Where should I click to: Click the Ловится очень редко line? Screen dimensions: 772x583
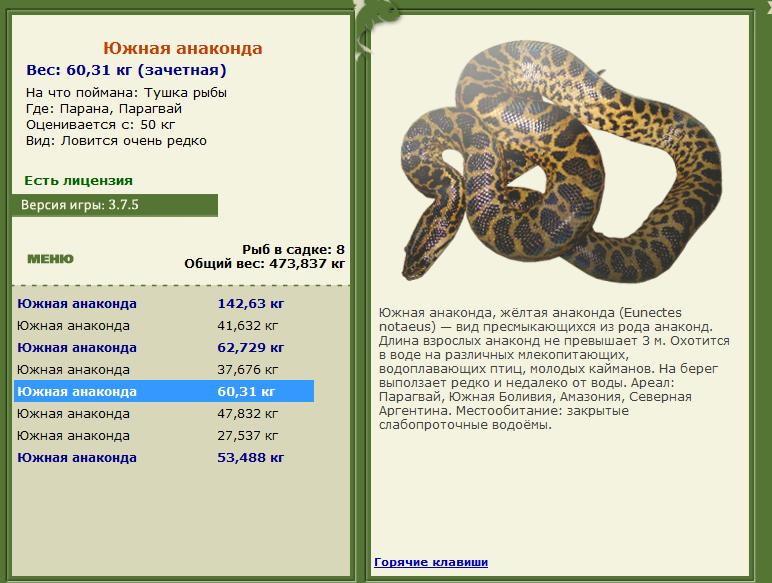pos(116,141)
